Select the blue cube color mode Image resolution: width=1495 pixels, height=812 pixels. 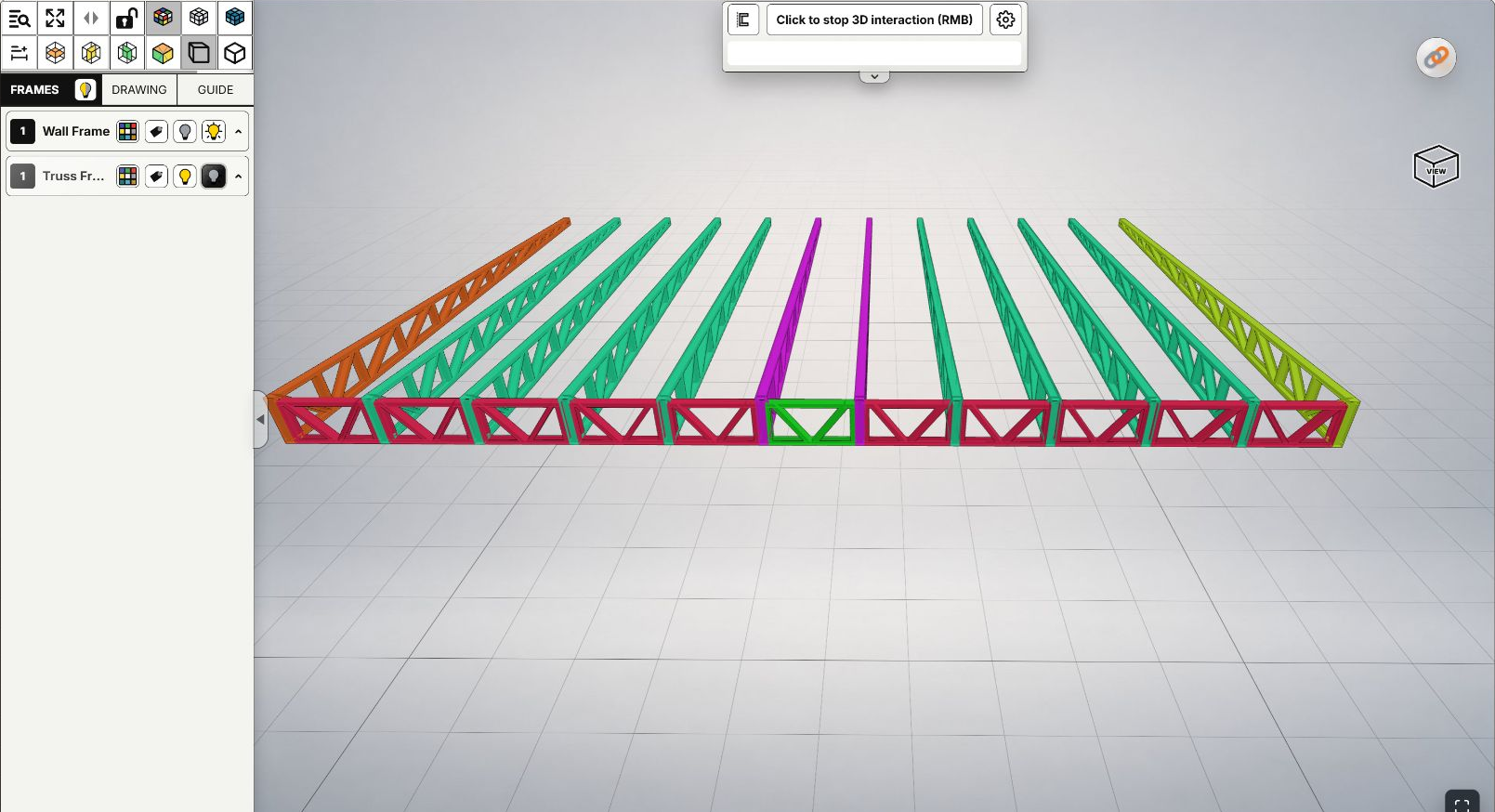click(235, 18)
